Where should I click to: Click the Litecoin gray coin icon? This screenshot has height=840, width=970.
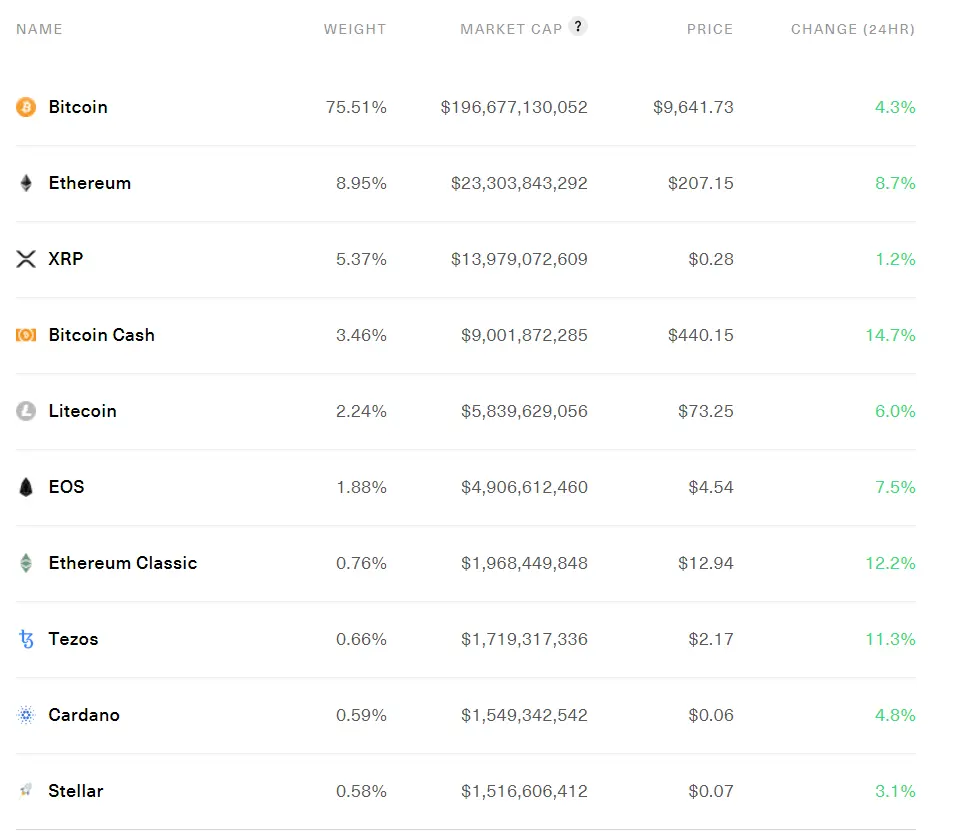click(26, 411)
